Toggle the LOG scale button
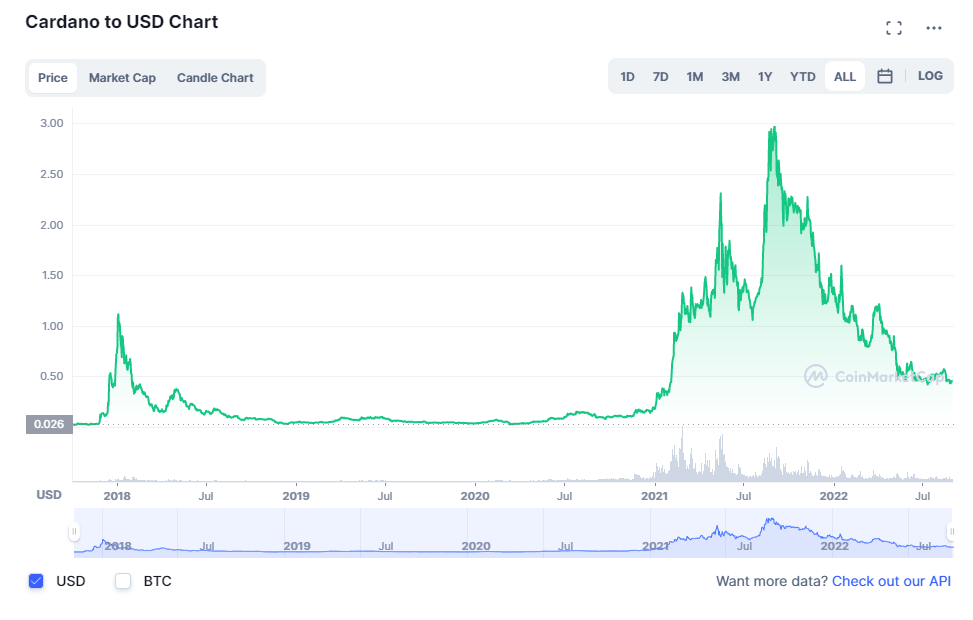Viewport: 973px width, 620px height. [x=930, y=76]
